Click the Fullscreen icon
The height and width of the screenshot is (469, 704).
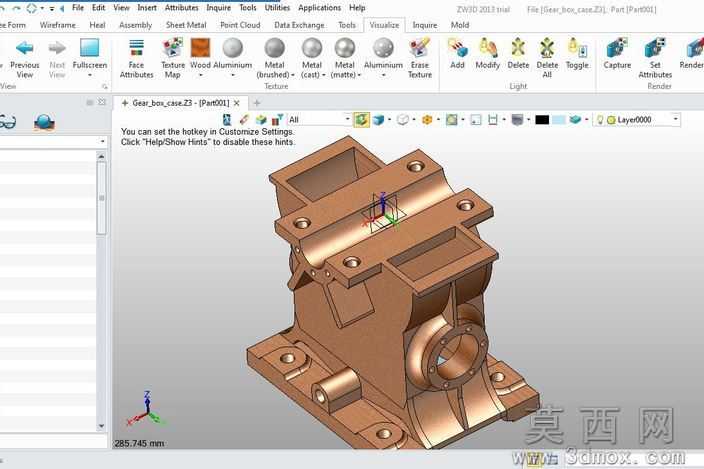[x=89, y=48]
